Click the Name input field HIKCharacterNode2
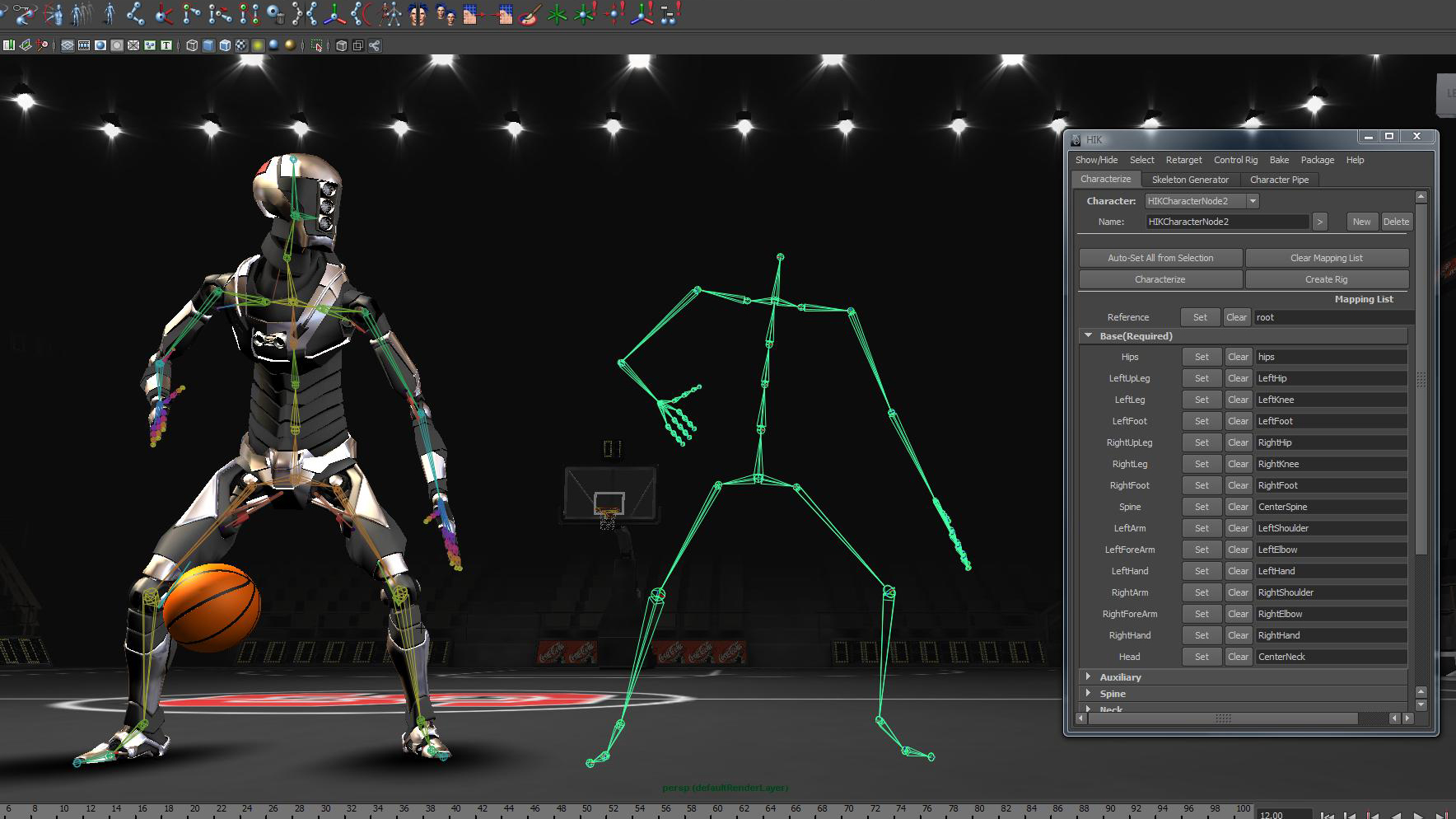The image size is (1456, 819). pos(1227,222)
